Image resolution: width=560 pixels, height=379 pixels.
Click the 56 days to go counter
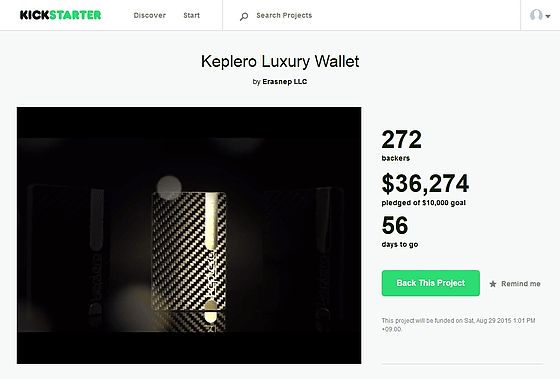coord(395,225)
